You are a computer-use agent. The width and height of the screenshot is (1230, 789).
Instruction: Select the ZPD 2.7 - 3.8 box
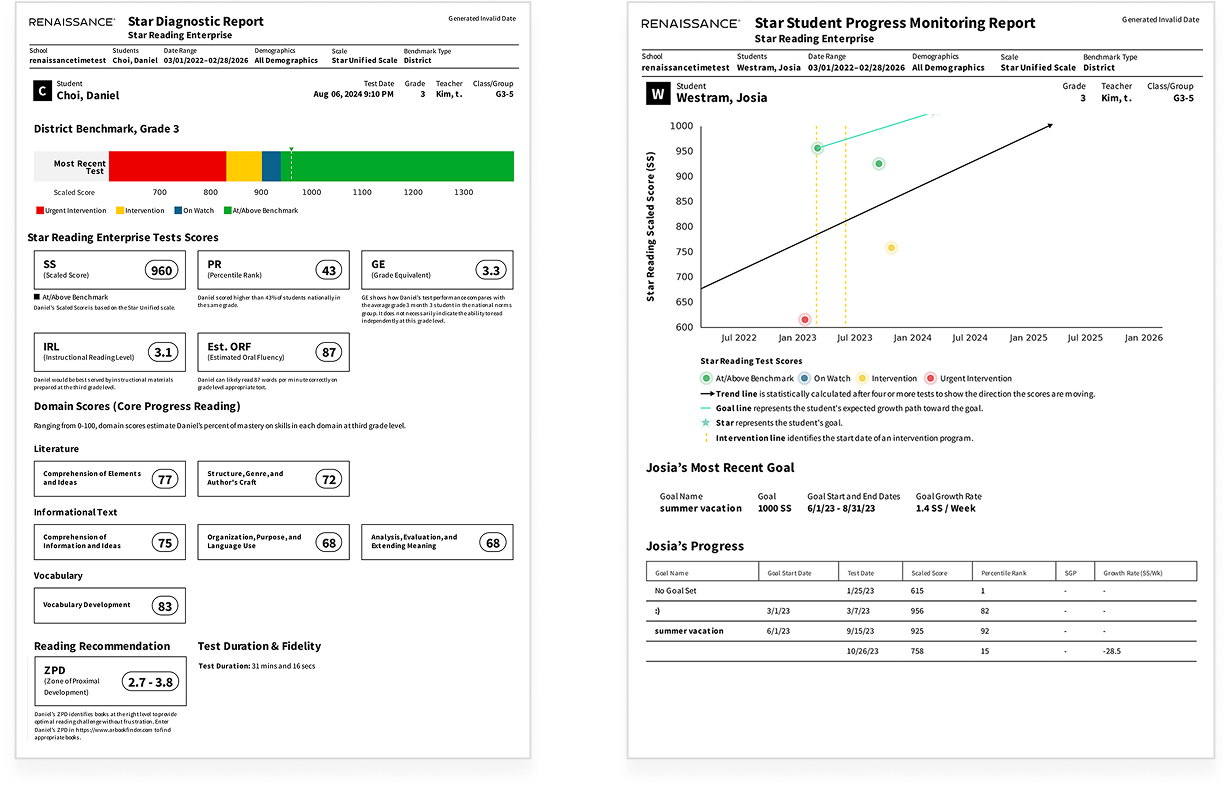(110, 681)
